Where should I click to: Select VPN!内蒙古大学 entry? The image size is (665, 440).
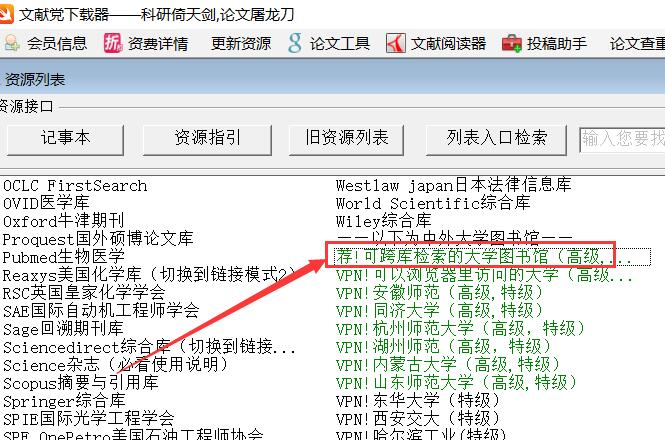click(448, 365)
